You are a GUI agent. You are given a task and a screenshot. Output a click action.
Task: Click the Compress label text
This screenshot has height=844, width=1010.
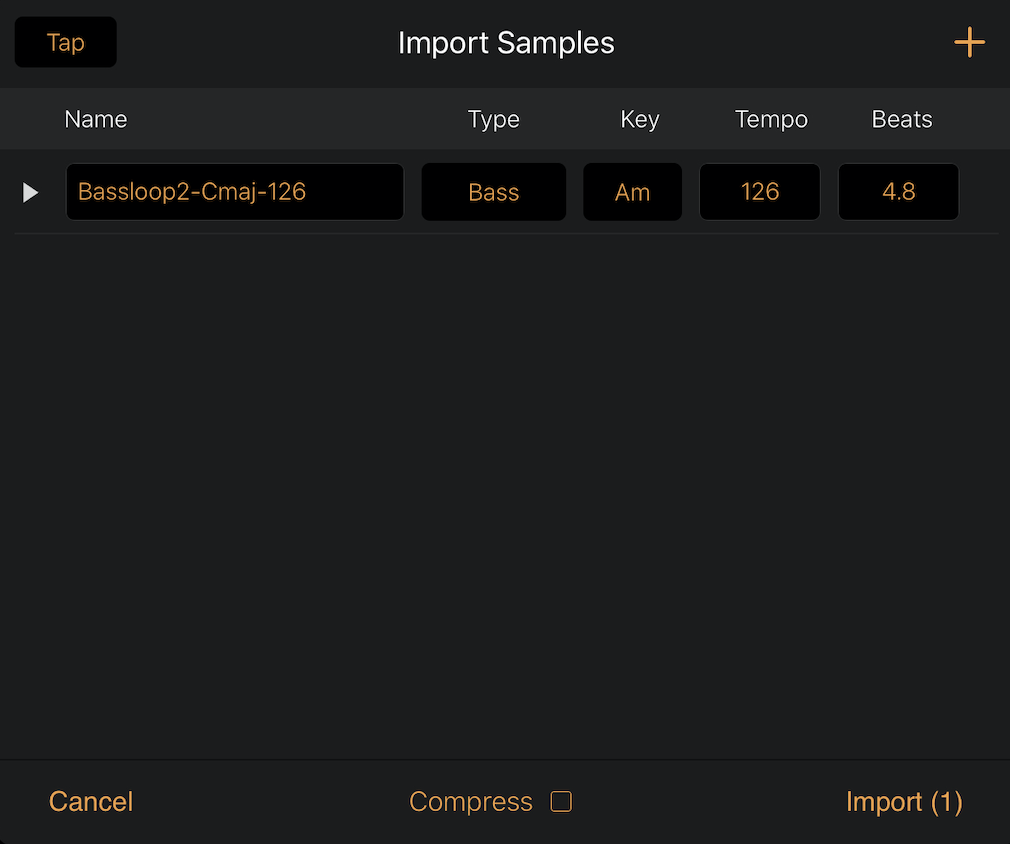click(471, 801)
